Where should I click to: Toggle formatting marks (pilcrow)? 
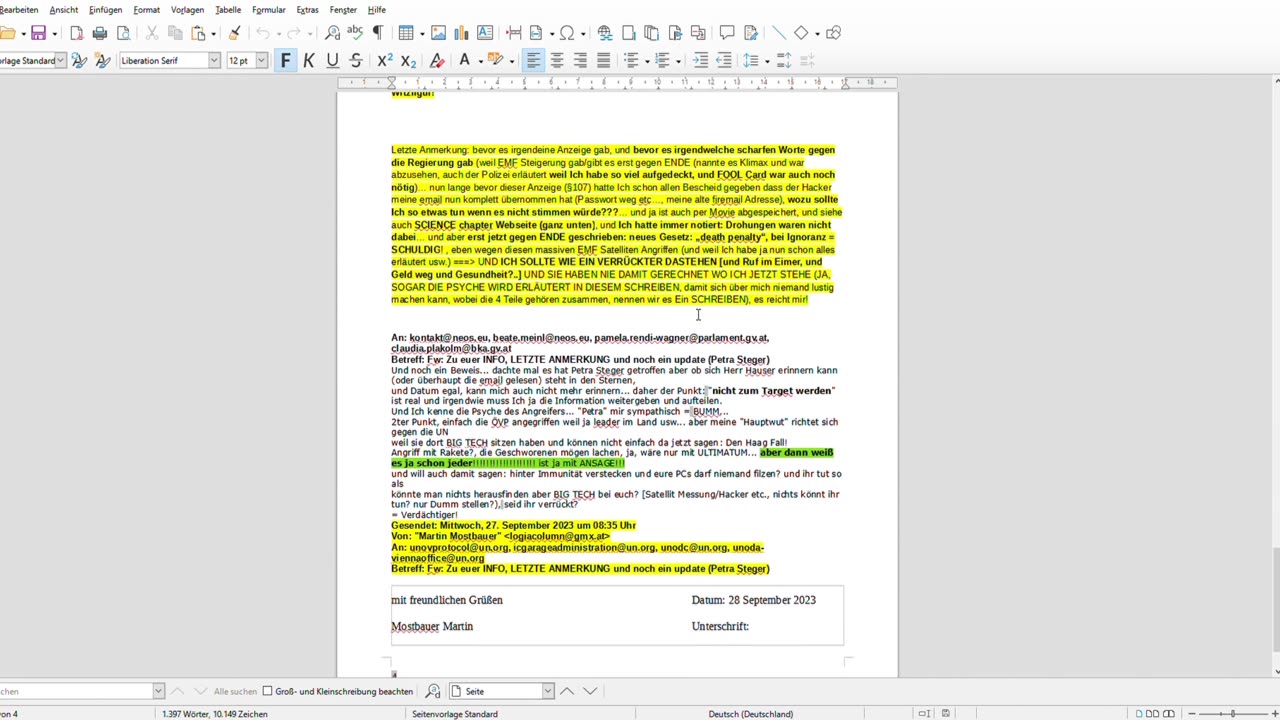(x=378, y=33)
